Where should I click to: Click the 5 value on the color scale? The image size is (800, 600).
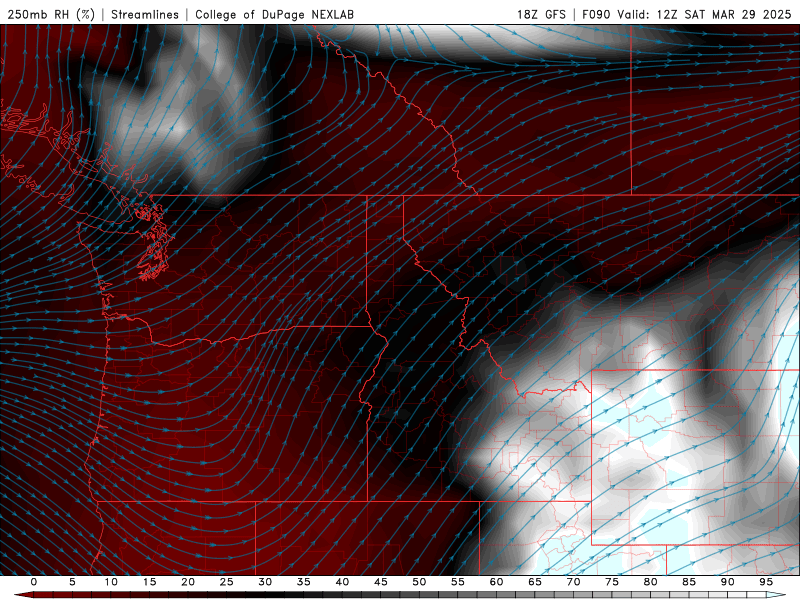72,582
